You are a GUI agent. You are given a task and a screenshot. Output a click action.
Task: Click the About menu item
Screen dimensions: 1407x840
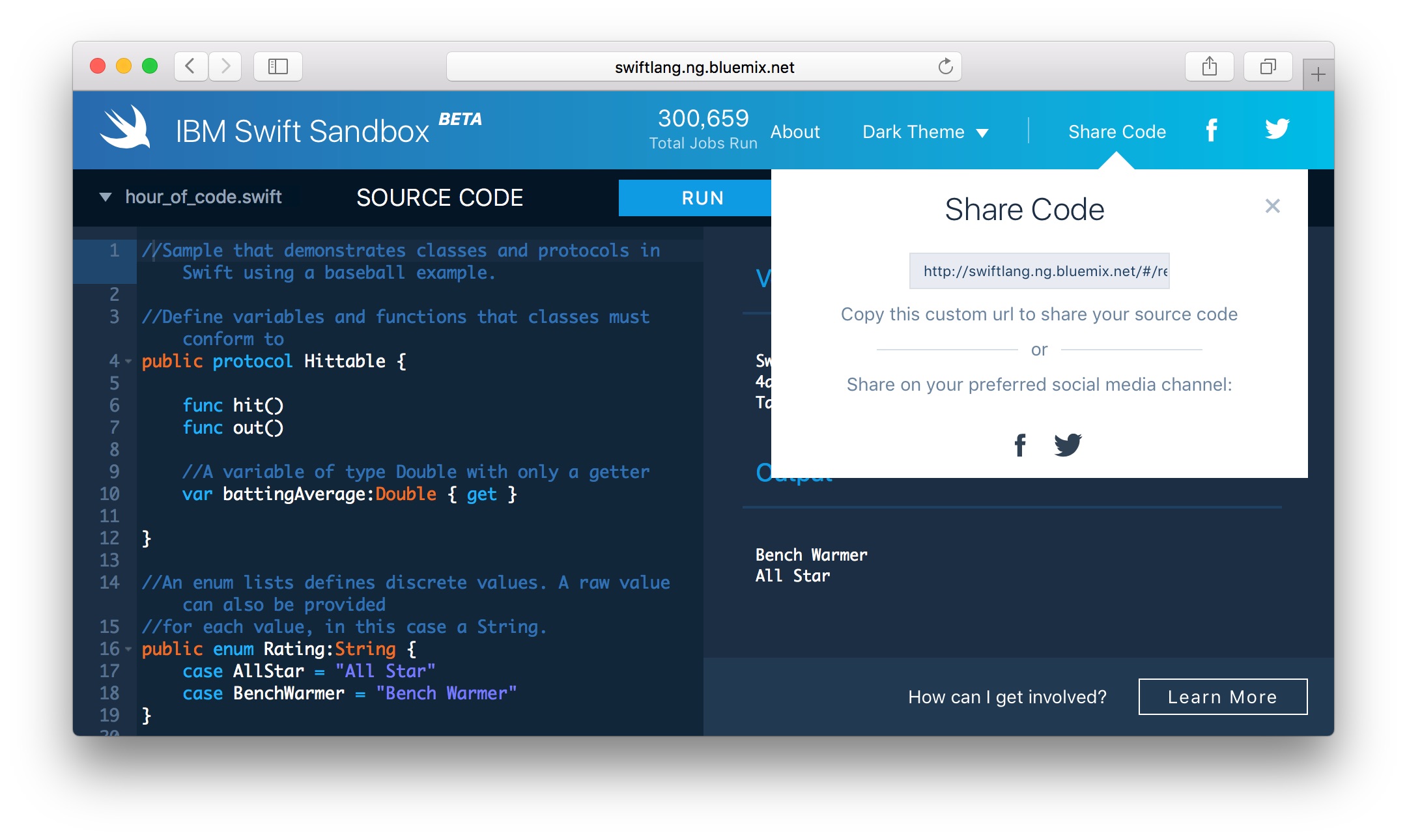click(795, 132)
